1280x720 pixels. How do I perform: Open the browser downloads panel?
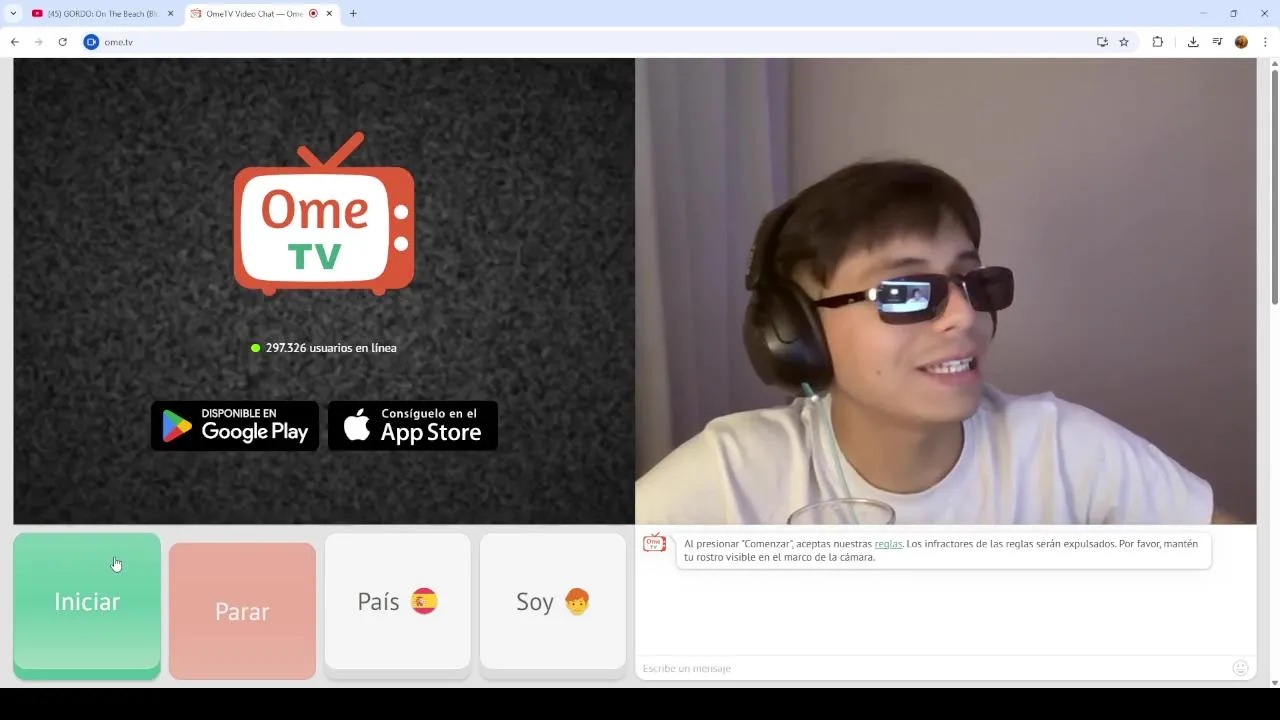click(x=1193, y=42)
